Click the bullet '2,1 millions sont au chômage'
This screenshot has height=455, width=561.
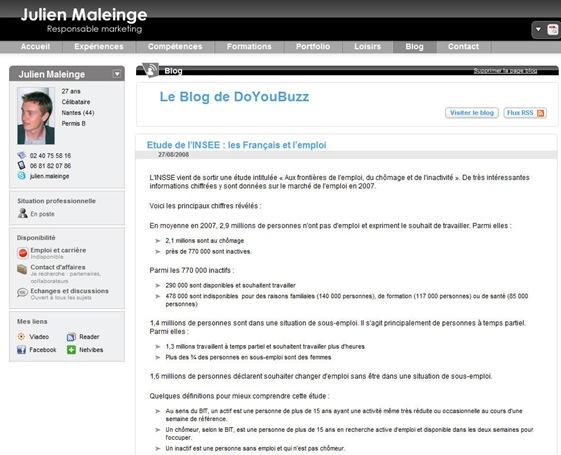[x=205, y=241]
